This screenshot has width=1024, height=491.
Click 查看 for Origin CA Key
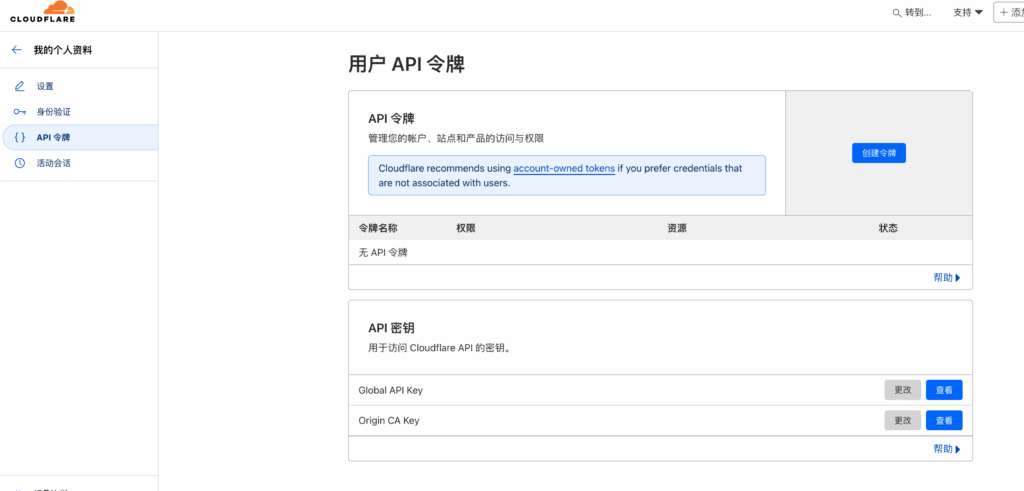pyautogui.click(x=944, y=420)
